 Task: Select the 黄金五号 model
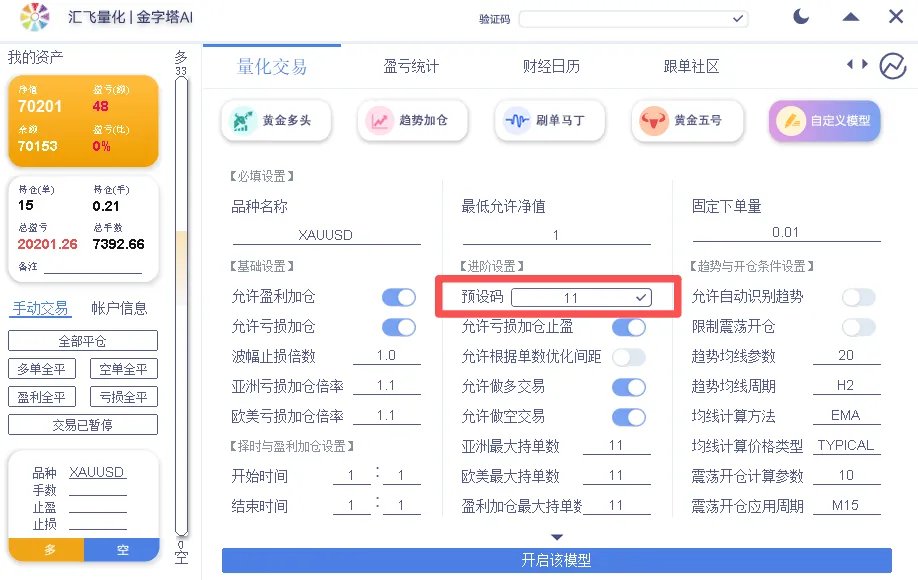687,121
